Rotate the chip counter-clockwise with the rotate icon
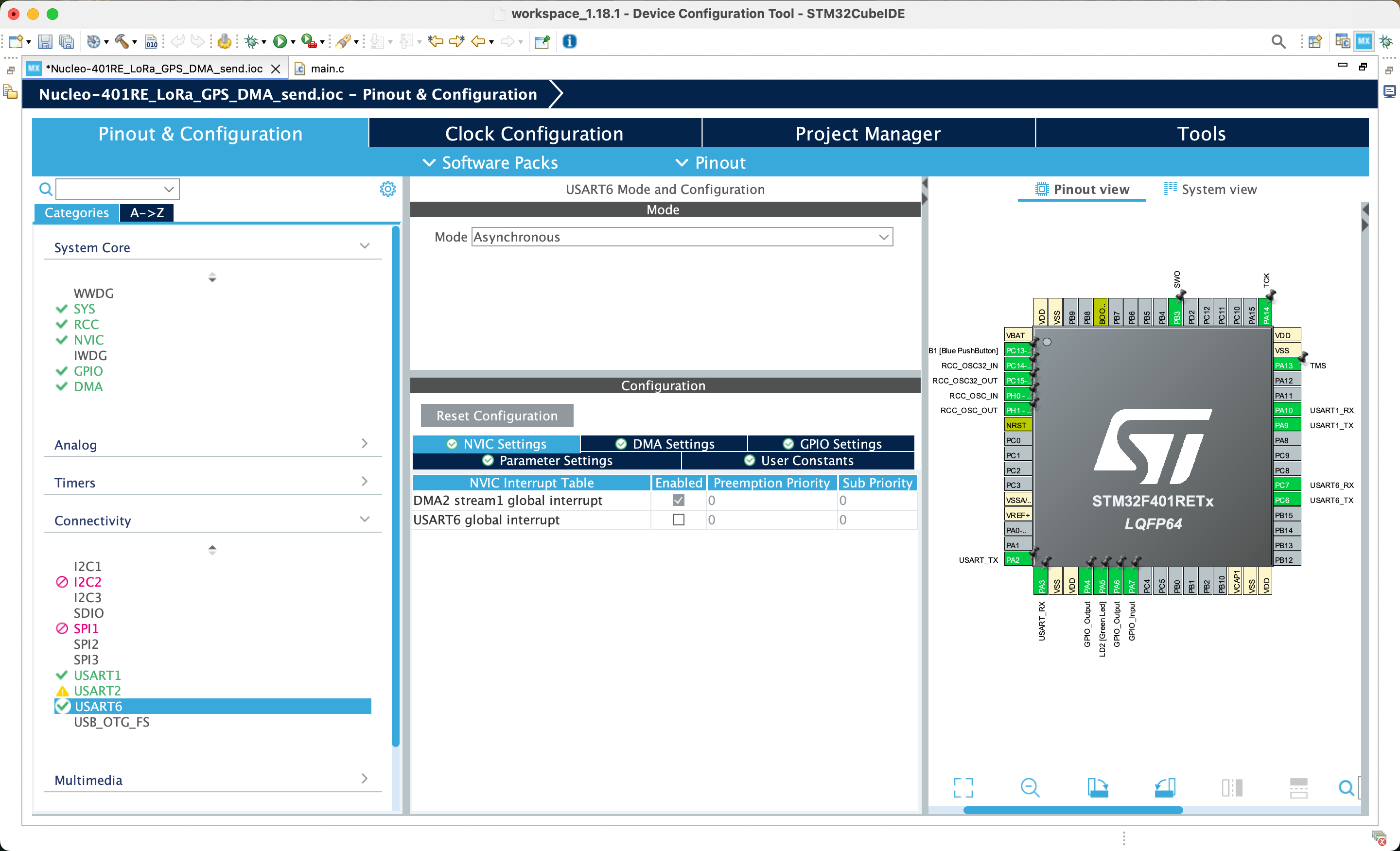Viewport: 1400px width, 851px height. coord(1163,788)
